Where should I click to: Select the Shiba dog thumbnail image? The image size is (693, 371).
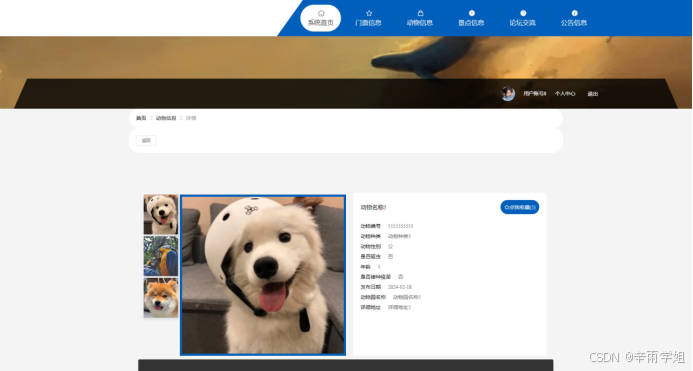(161, 297)
